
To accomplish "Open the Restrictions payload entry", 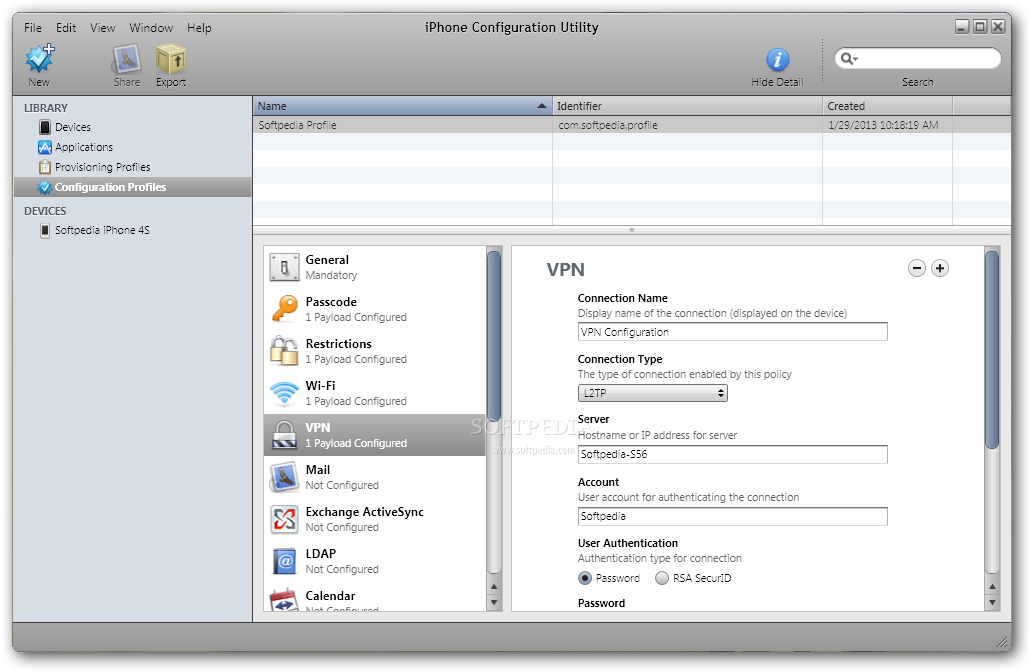I will pyautogui.click(x=374, y=351).
